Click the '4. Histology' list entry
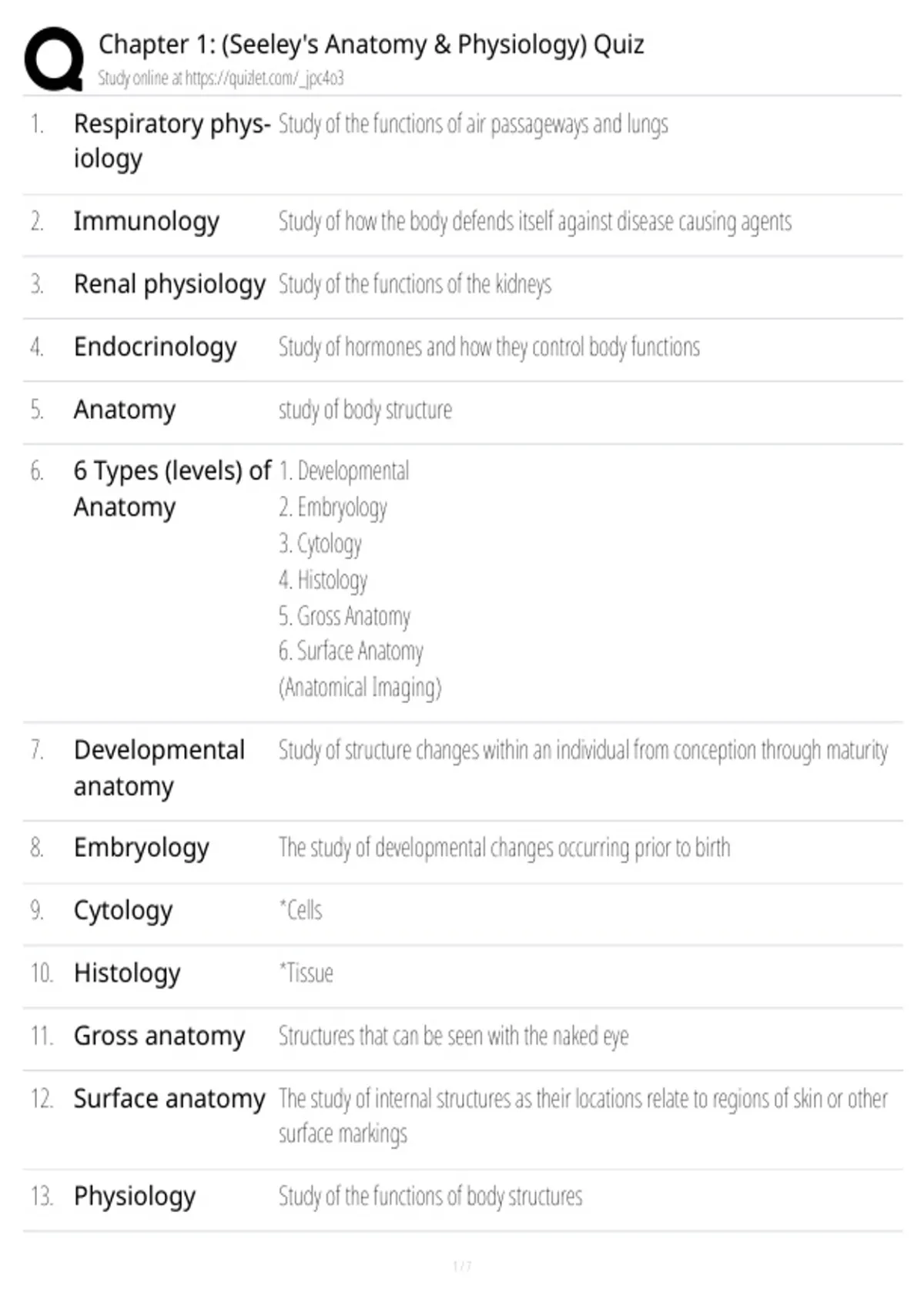 point(323,580)
